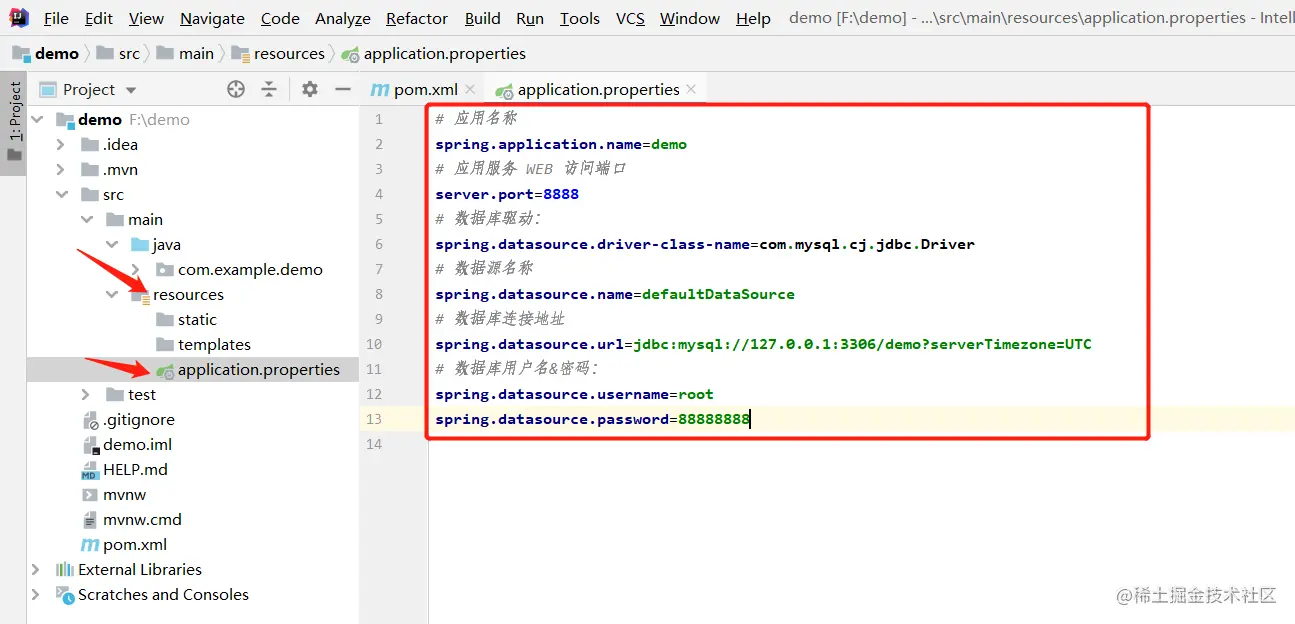Screen dimensions: 1295x624
Task: Click application.properties breadcrumb in navigation bar
Action: click(433, 53)
